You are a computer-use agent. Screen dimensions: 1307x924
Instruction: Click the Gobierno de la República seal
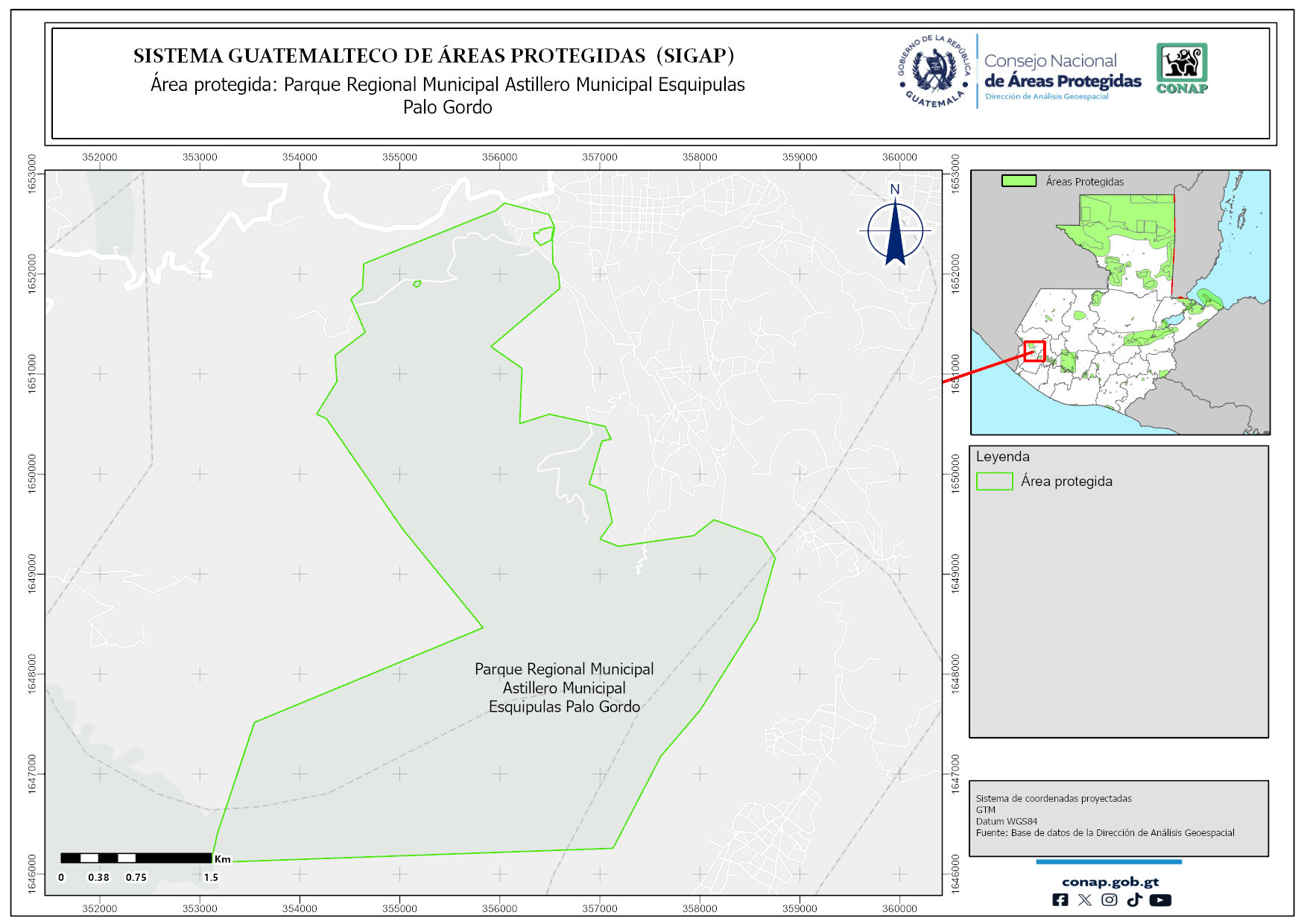934,71
